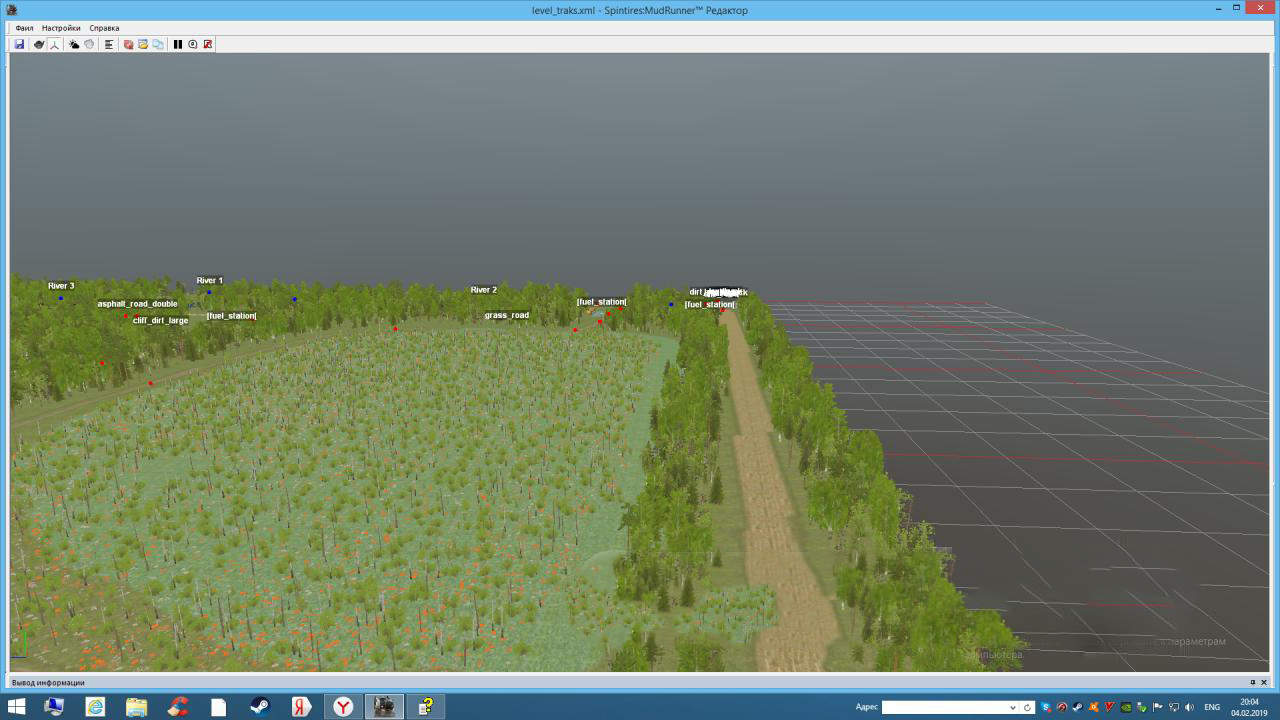1280x720 pixels.
Task: Select the River 1 marker label
Action: click(209, 281)
